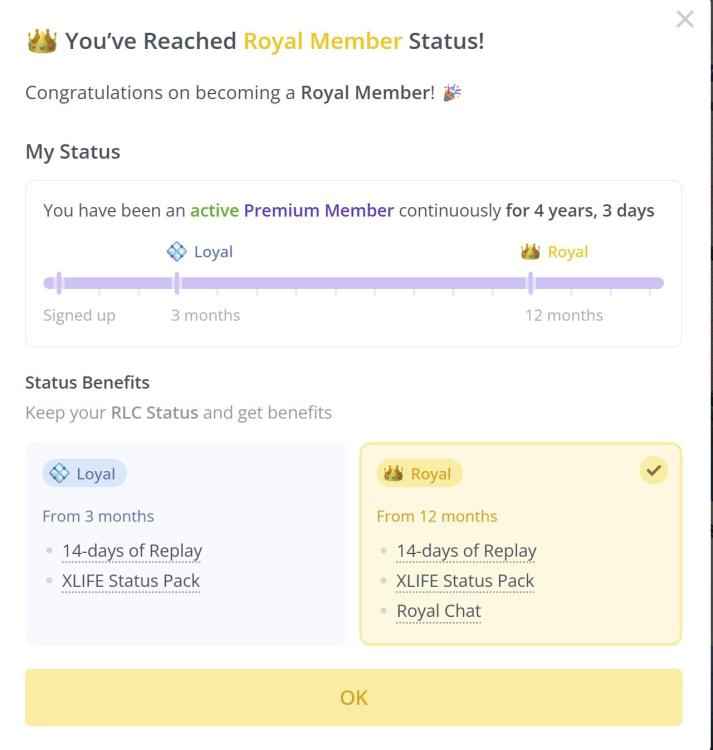Click the Loyal diamond icon above the timeline
The image size is (713, 750).
pyautogui.click(x=177, y=251)
